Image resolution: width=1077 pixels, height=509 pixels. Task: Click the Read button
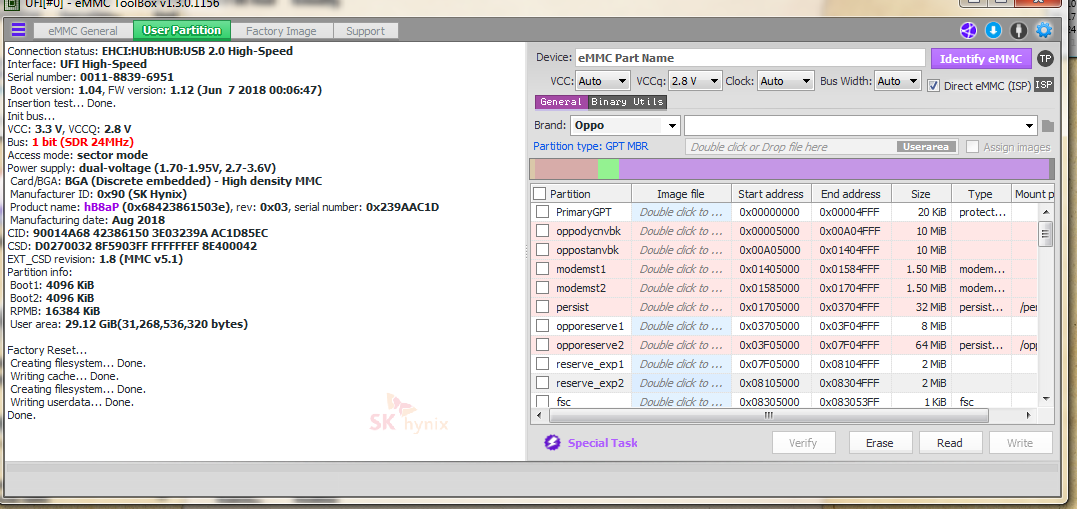(x=950, y=443)
